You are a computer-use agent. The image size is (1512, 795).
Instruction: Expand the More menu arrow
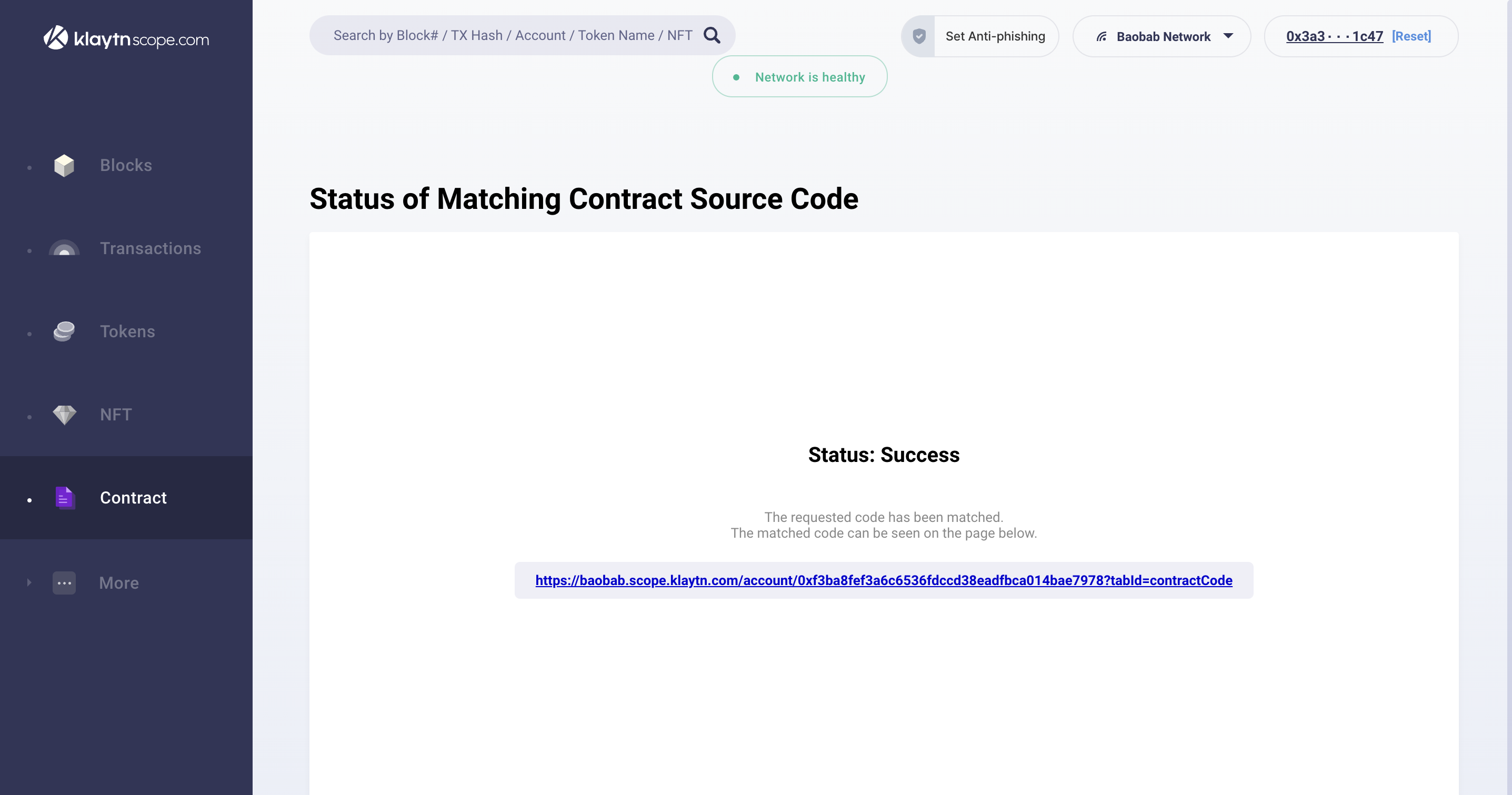click(x=29, y=582)
